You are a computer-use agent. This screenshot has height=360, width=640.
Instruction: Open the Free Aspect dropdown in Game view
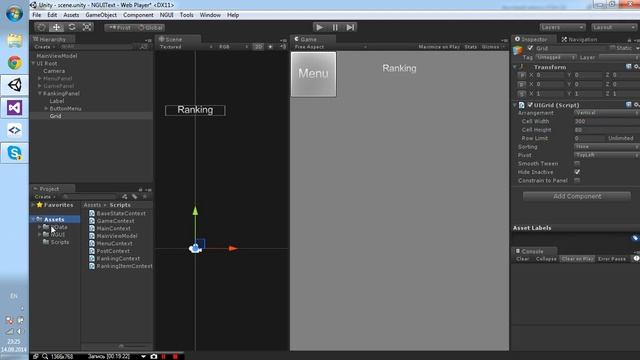pyautogui.click(x=331, y=47)
